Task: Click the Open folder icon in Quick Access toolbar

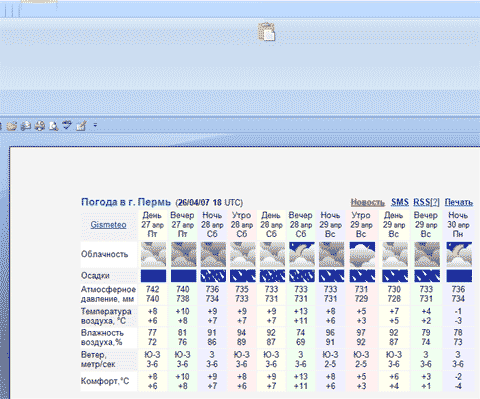Action: pyautogui.click(x=12, y=126)
